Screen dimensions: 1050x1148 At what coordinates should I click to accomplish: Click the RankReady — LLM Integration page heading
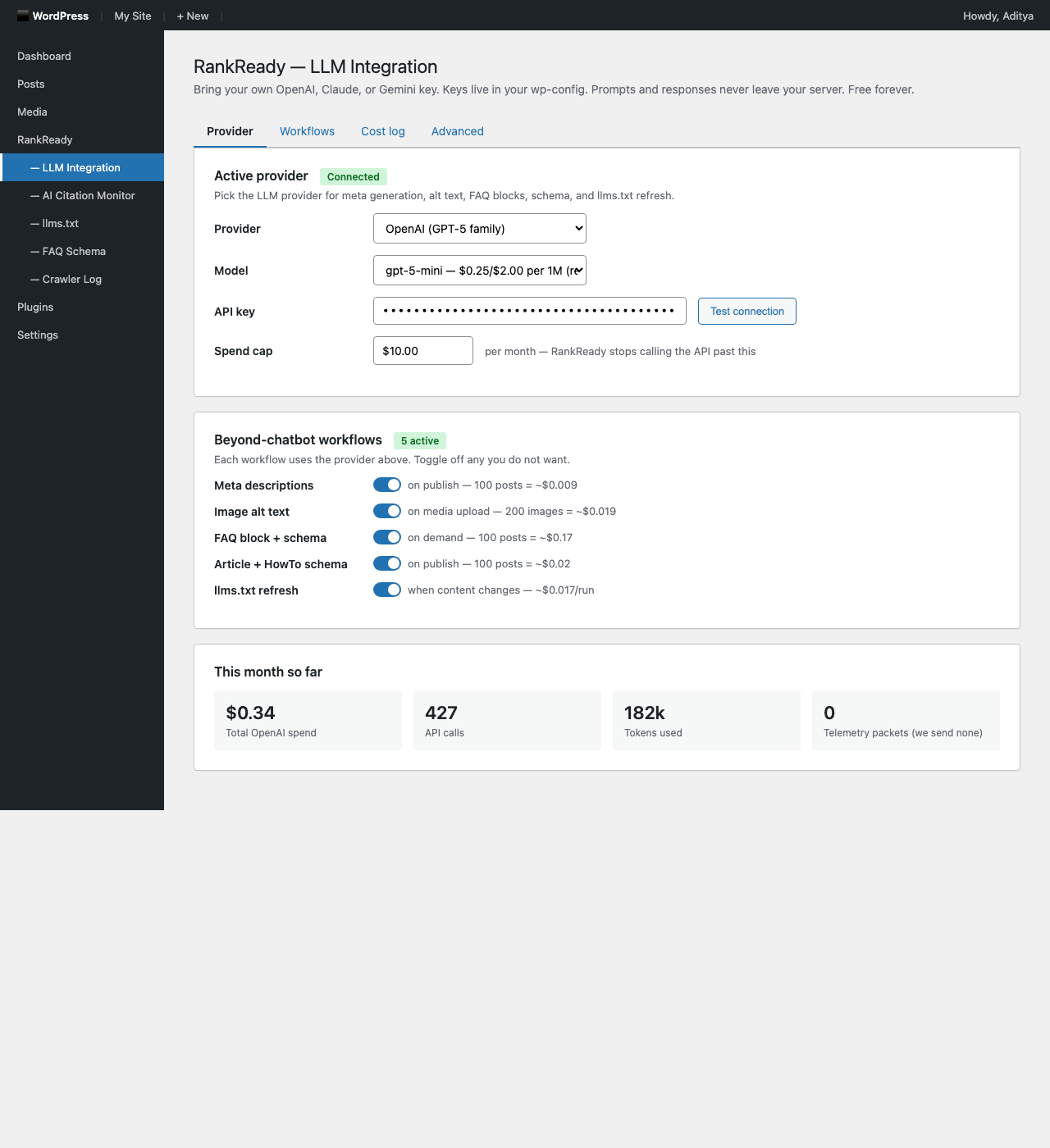(316, 66)
